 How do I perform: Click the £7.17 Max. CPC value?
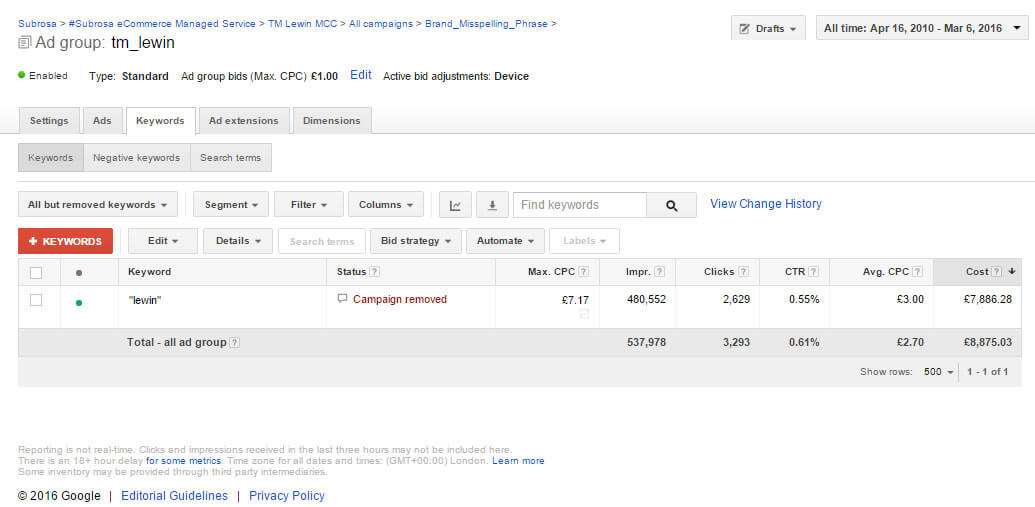tap(576, 300)
